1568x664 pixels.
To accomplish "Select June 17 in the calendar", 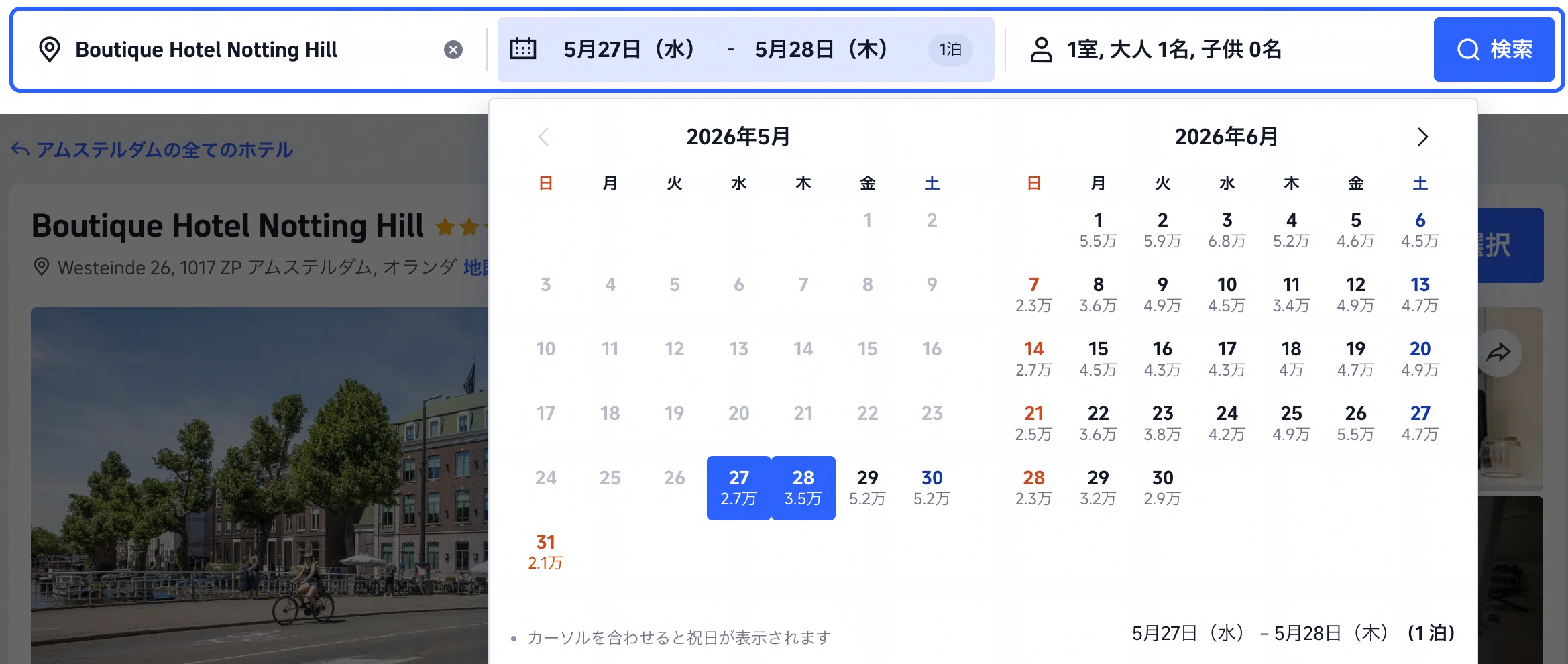I will pyautogui.click(x=1227, y=359).
